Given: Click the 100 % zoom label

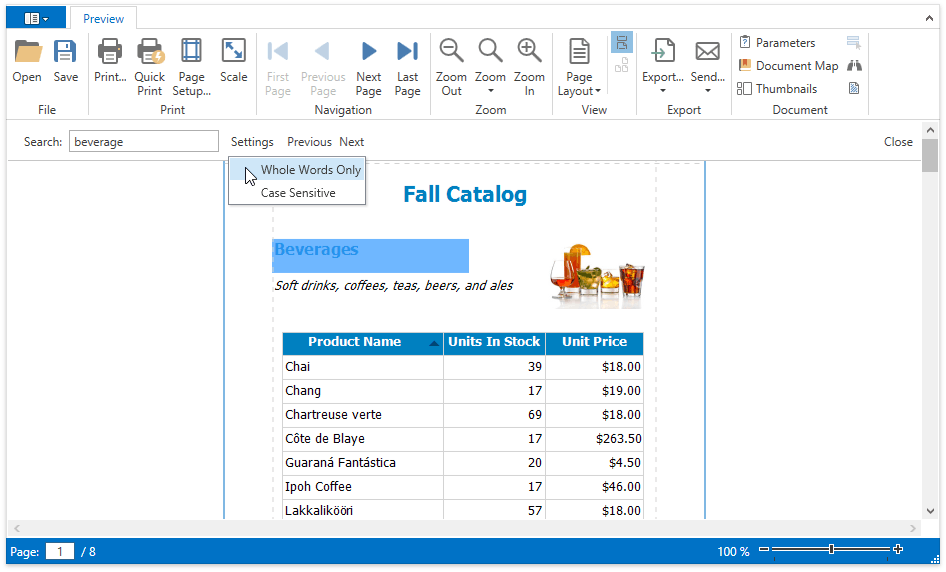Looking at the screenshot, I should (733, 551).
